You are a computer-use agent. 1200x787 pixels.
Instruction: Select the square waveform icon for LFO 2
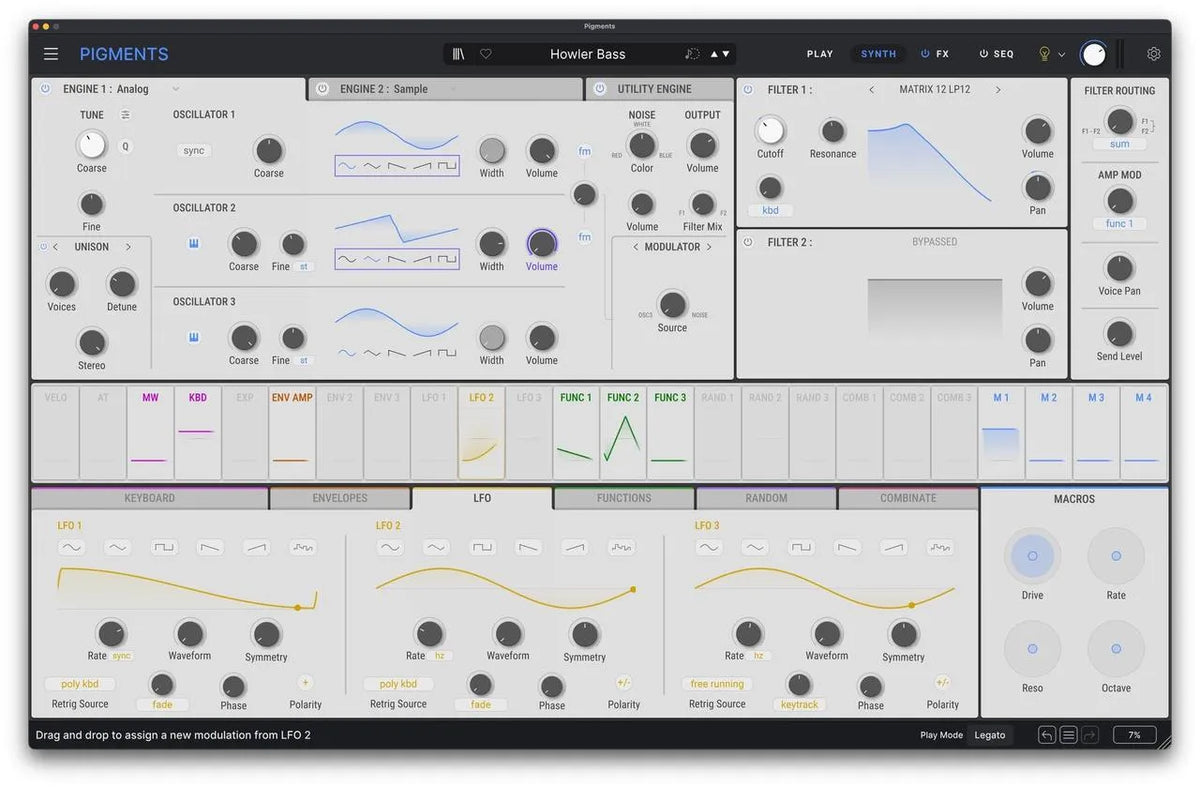click(482, 547)
